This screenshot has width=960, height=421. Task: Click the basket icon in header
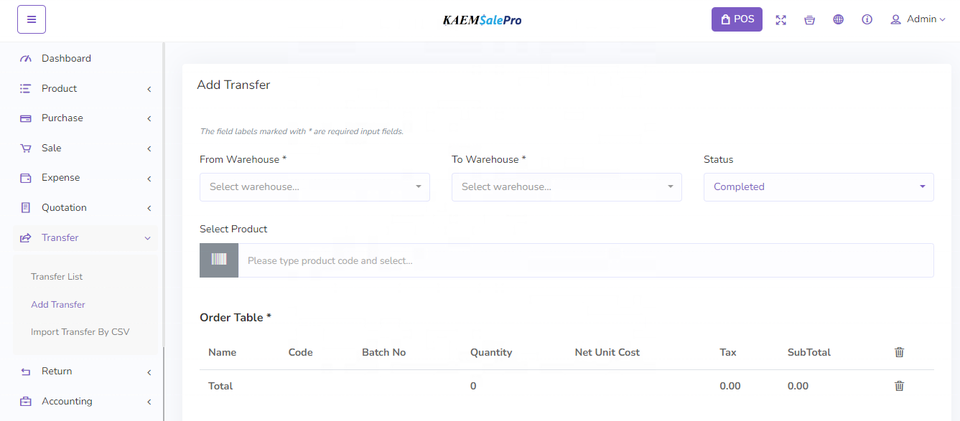(x=809, y=20)
